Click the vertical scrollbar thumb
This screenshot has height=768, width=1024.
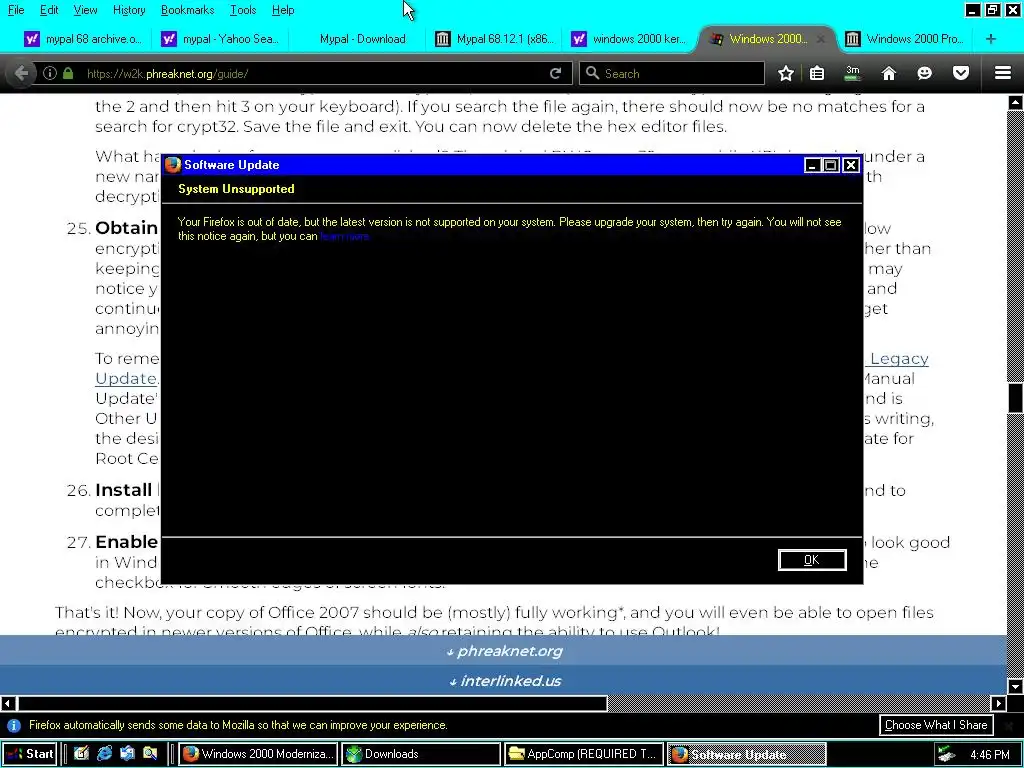(1016, 397)
